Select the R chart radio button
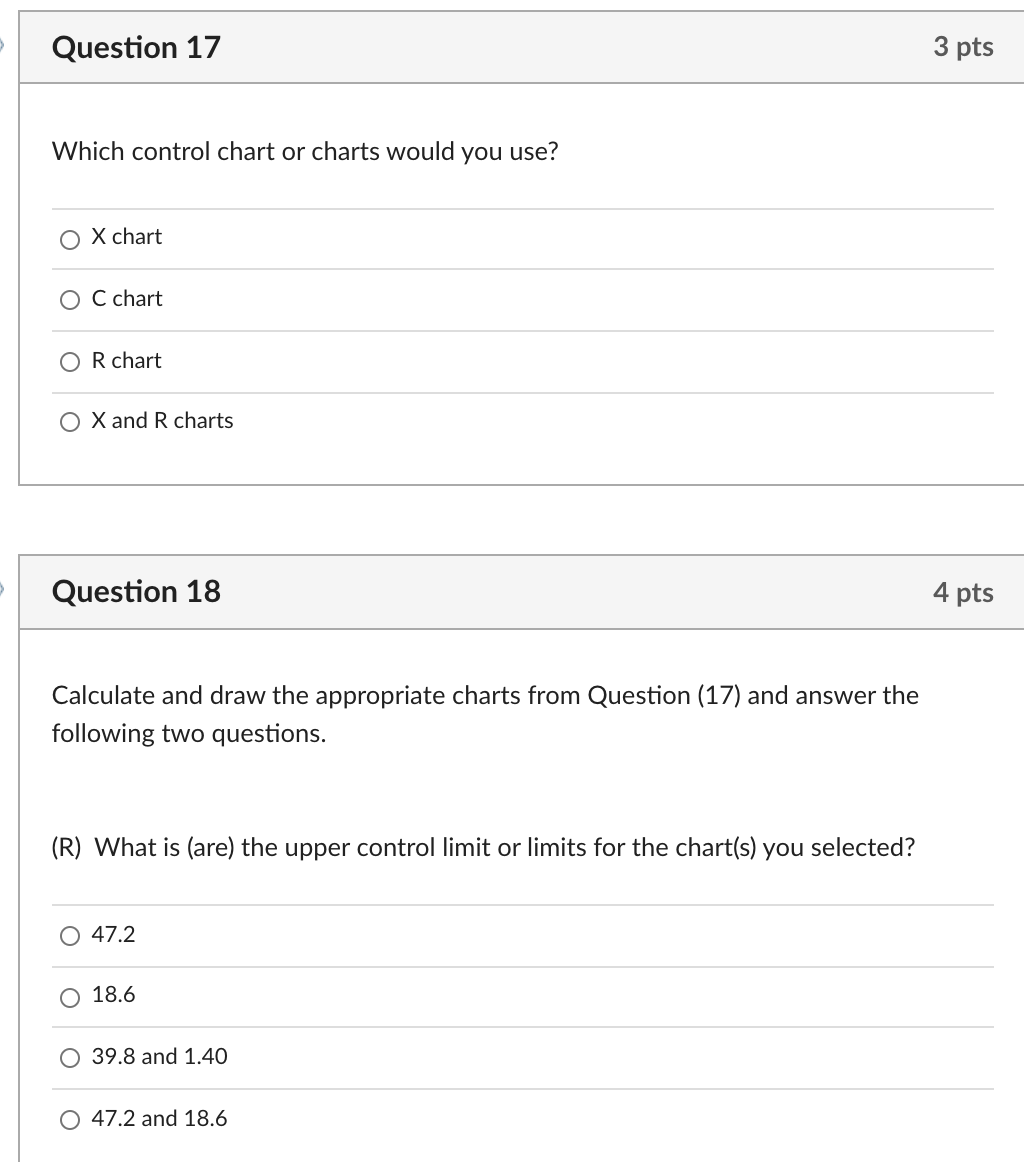 tap(69, 362)
